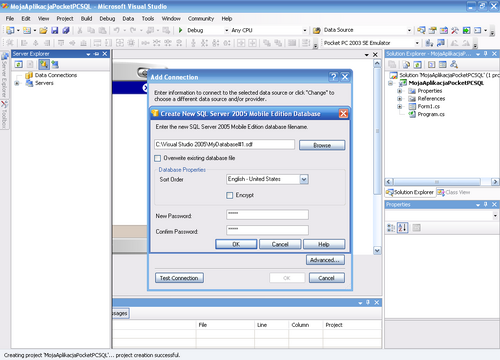Click the green Start Debugging play icon
The width and height of the screenshot is (500, 360).
coord(180,30)
